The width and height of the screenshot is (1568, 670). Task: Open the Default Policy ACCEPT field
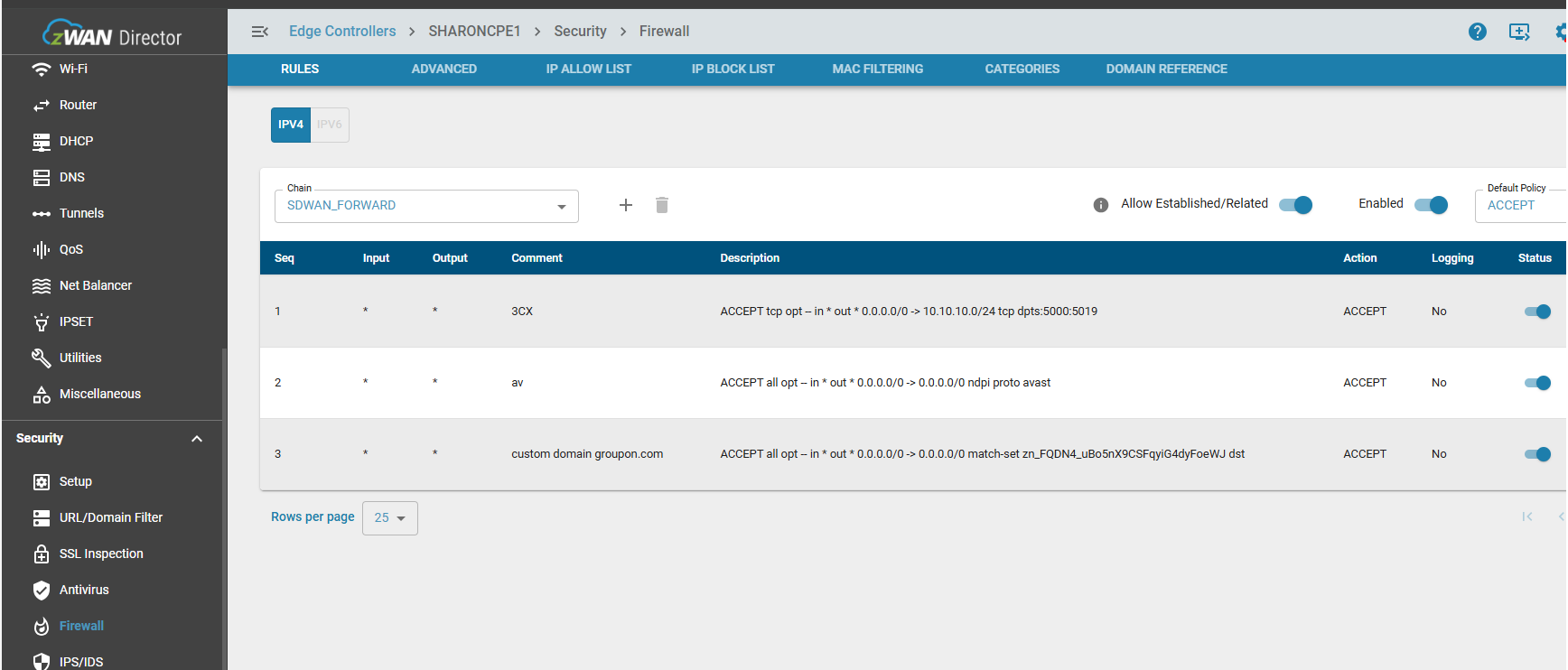[1519, 205]
